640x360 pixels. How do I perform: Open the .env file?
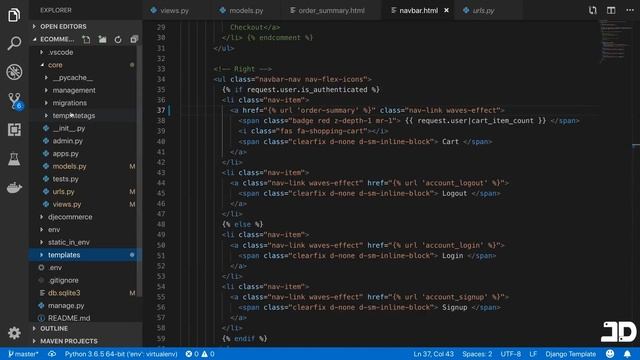(55, 267)
